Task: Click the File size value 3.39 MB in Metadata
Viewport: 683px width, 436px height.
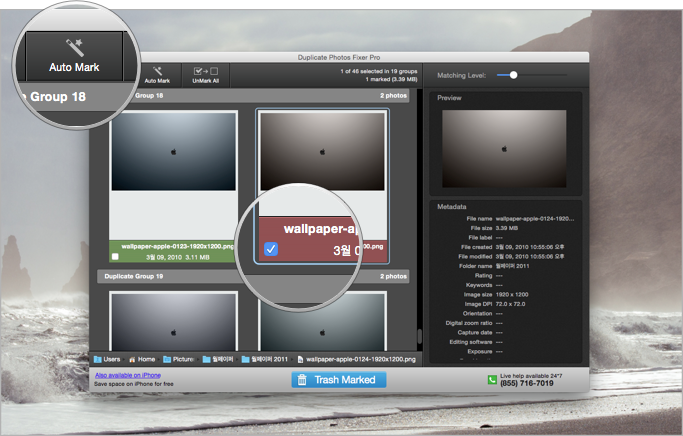Action: [507, 228]
